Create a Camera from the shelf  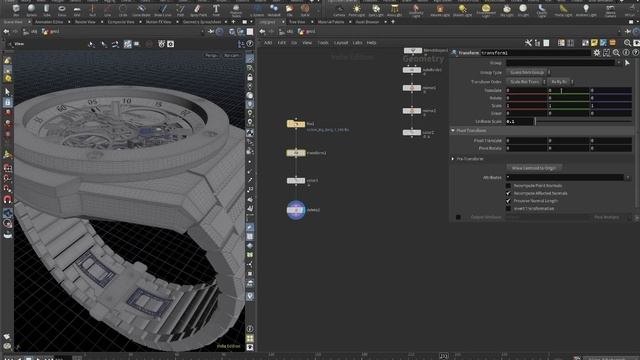[339, 10]
